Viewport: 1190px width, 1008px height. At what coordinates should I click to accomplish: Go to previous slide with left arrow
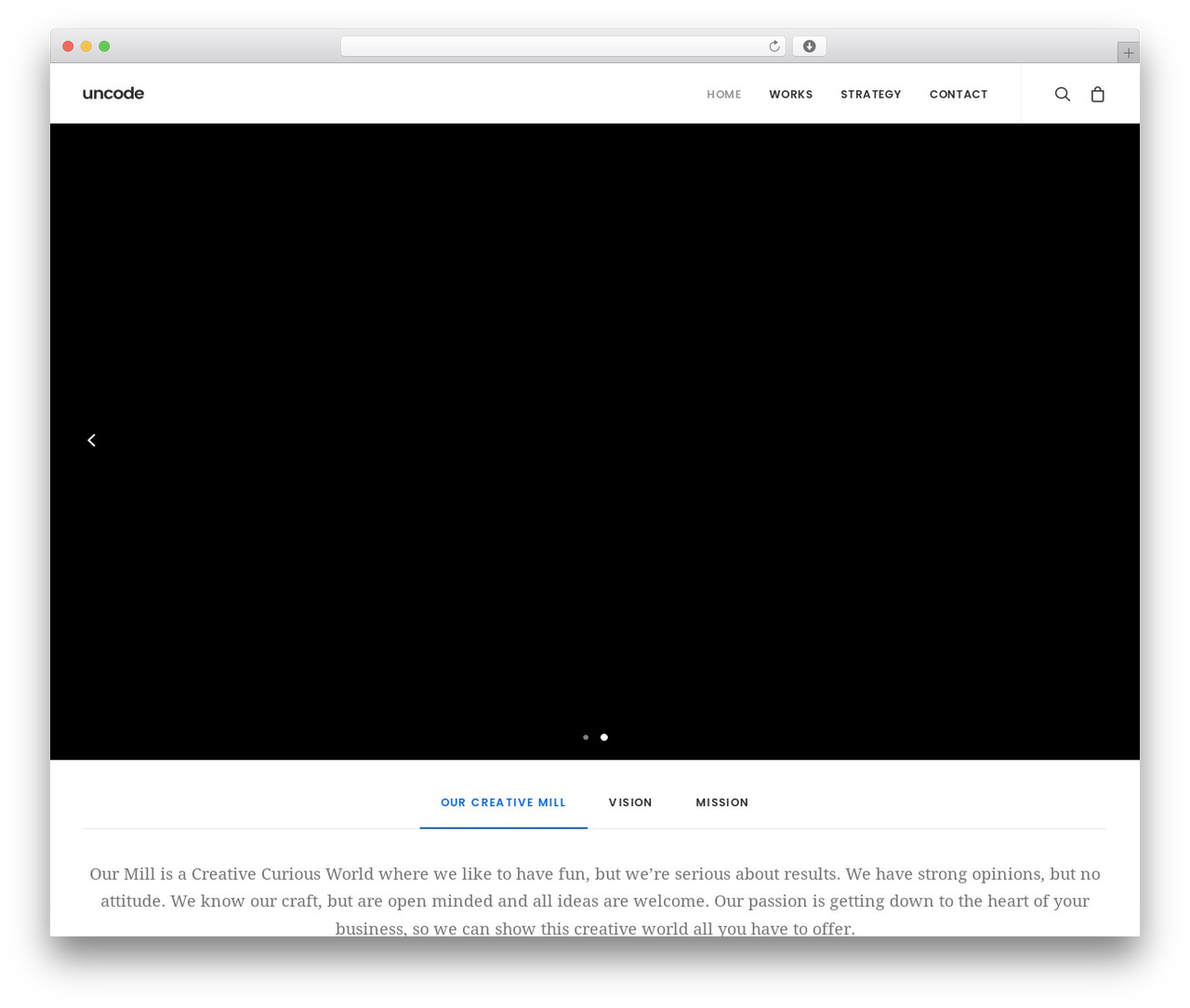click(91, 440)
